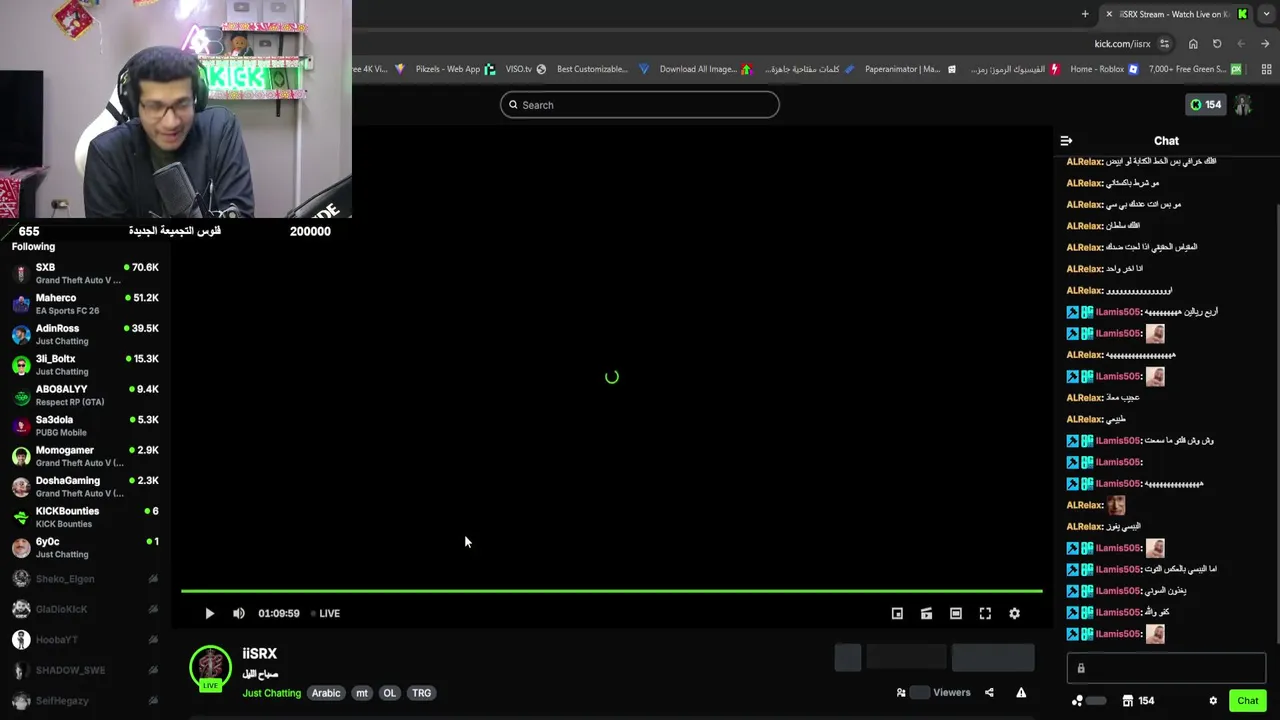Click the KICKBounties green logo avatar
The height and width of the screenshot is (720, 1280).
point(21,517)
